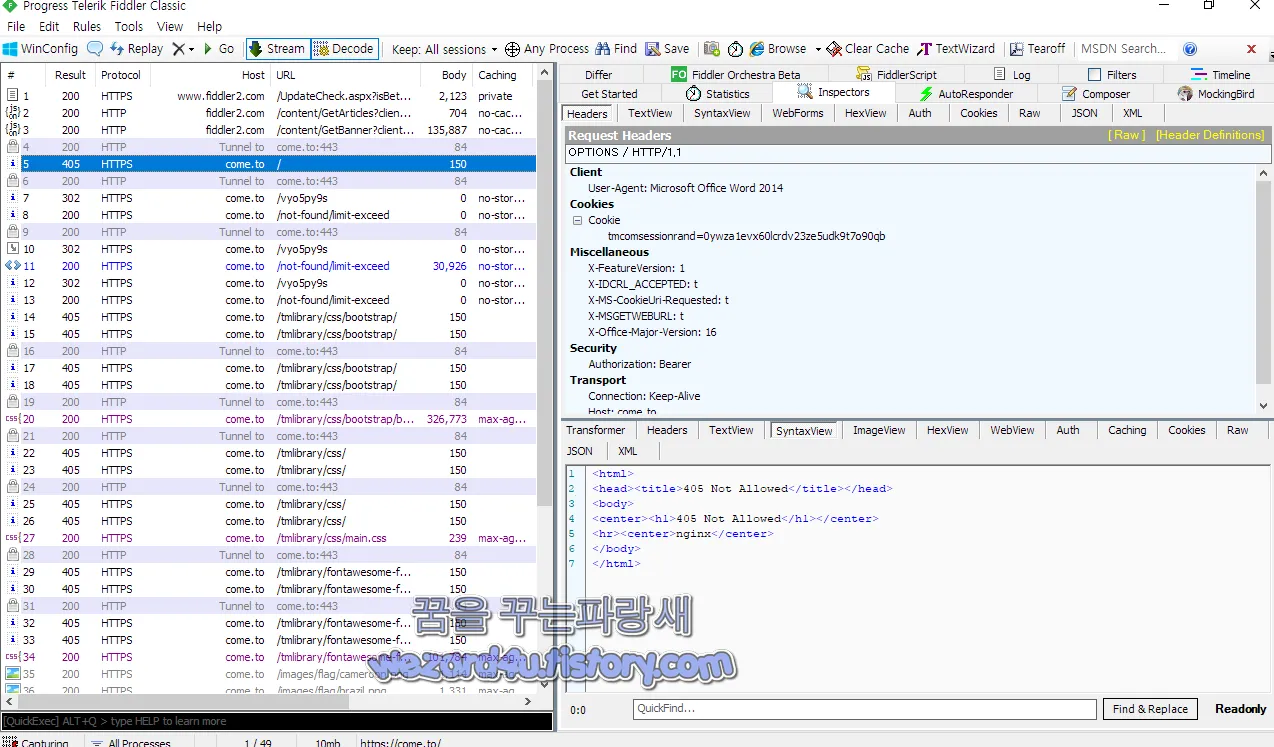1274x747 pixels.
Task: Select session 27 /tmlibrary/css/main.css
Action: 268,538
